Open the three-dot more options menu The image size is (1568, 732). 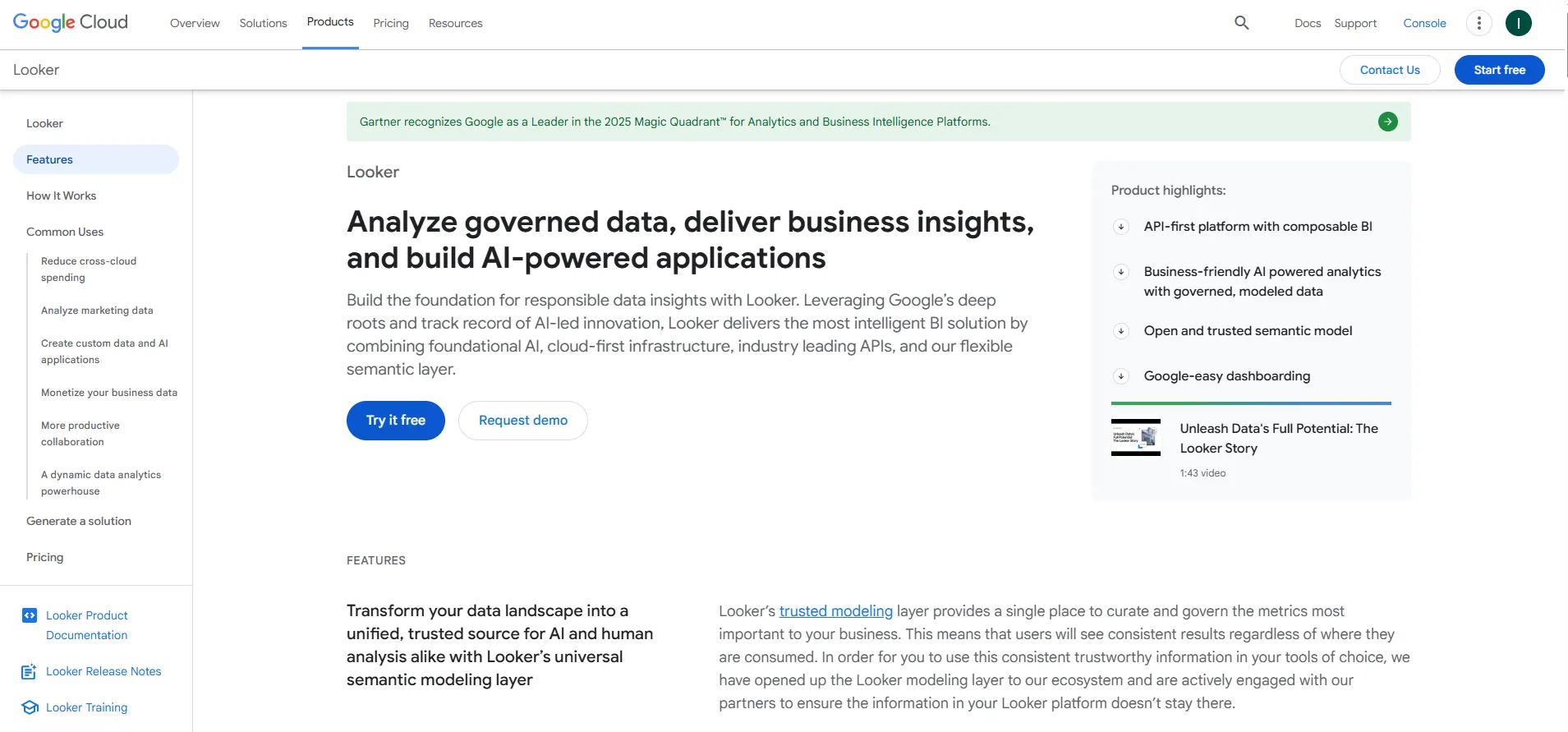(x=1478, y=23)
